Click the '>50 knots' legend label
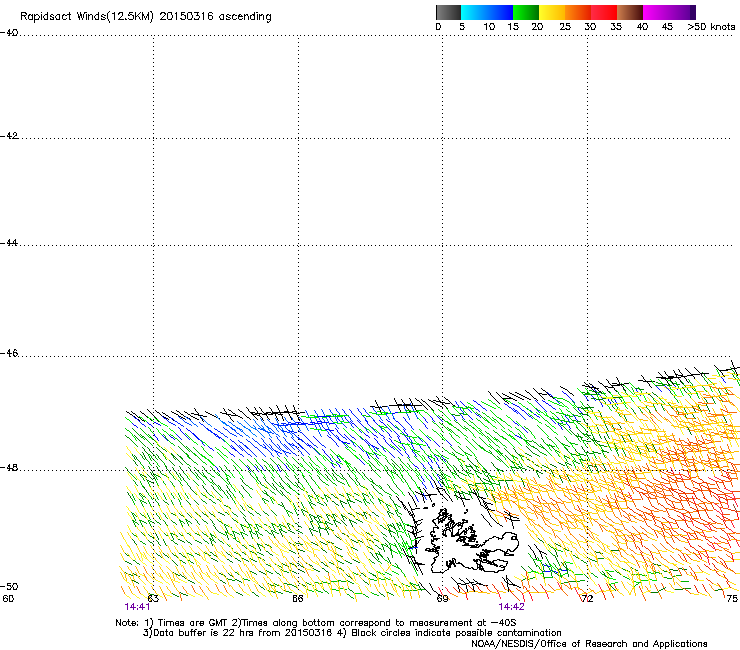 point(711,27)
